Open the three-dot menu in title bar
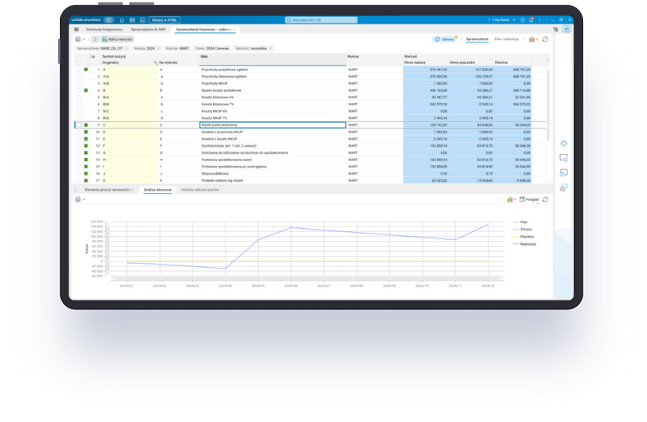This screenshot has height=422, width=647. tap(539, 20)
